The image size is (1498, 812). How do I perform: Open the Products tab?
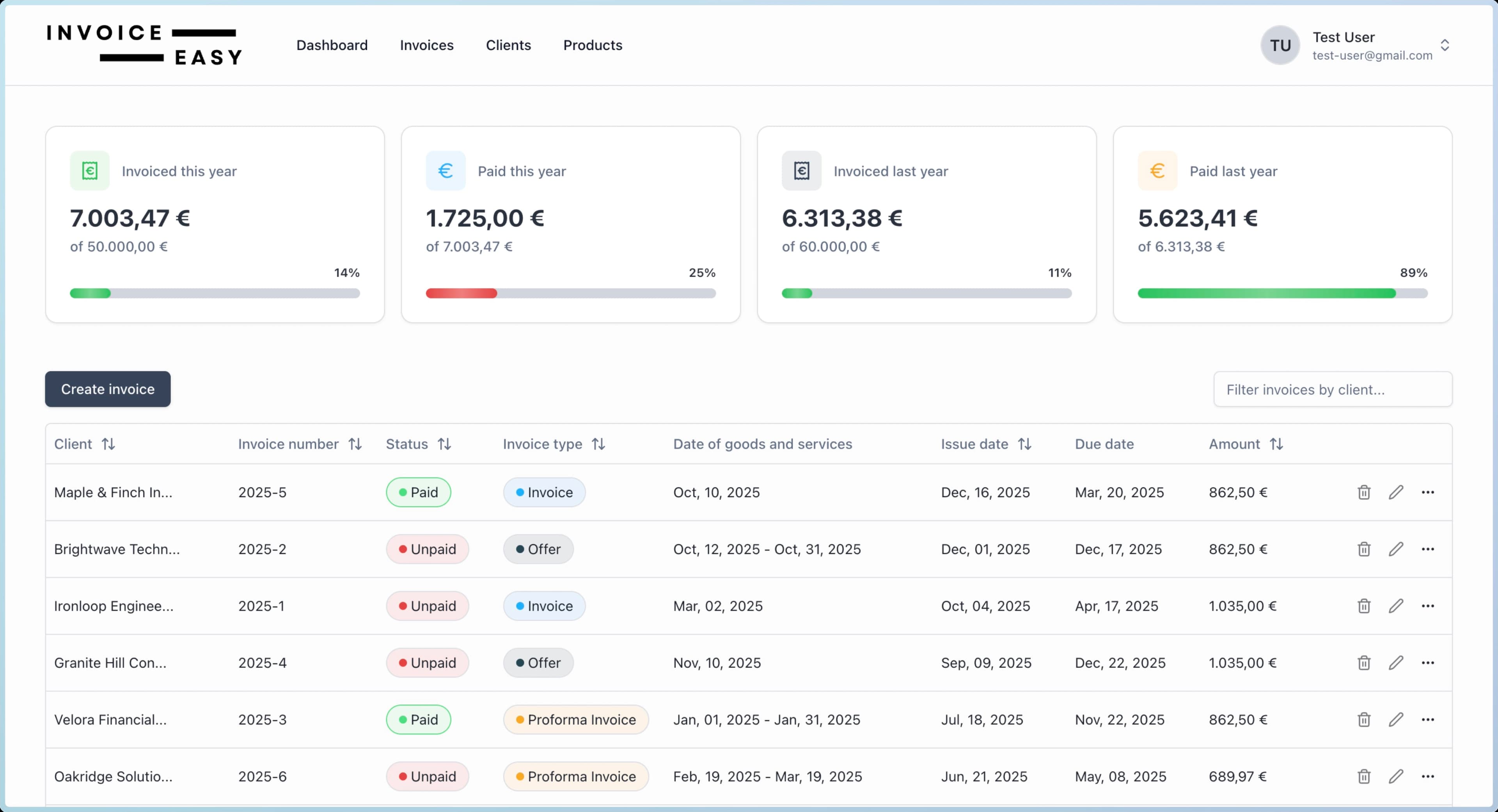(x=593, y=45)
